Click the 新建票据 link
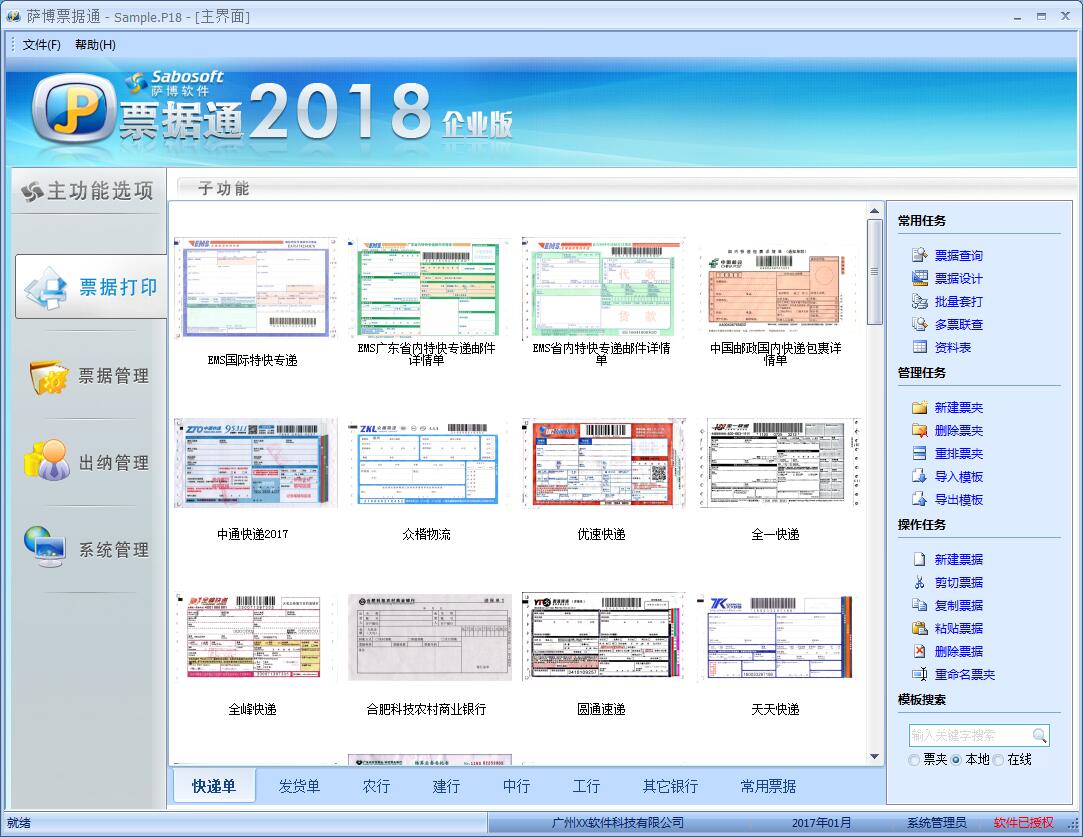Screen dimensions: 1083x837 pyautogui.click(x=959, y=559)
